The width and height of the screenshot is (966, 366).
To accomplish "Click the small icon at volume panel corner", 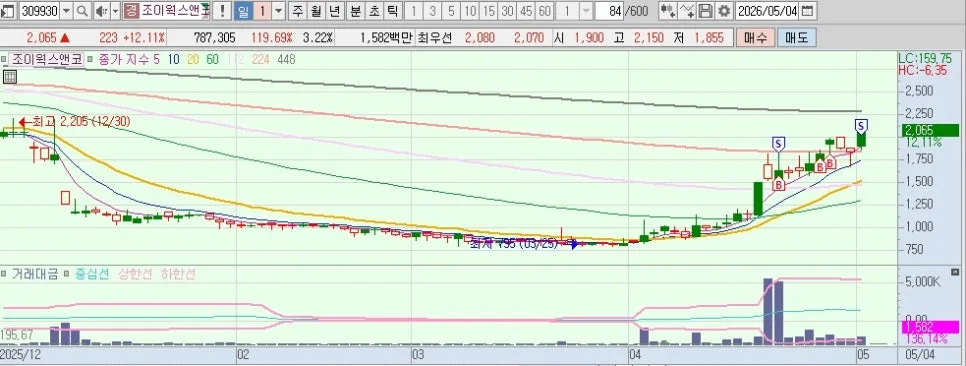I will (x=955, y=271).
